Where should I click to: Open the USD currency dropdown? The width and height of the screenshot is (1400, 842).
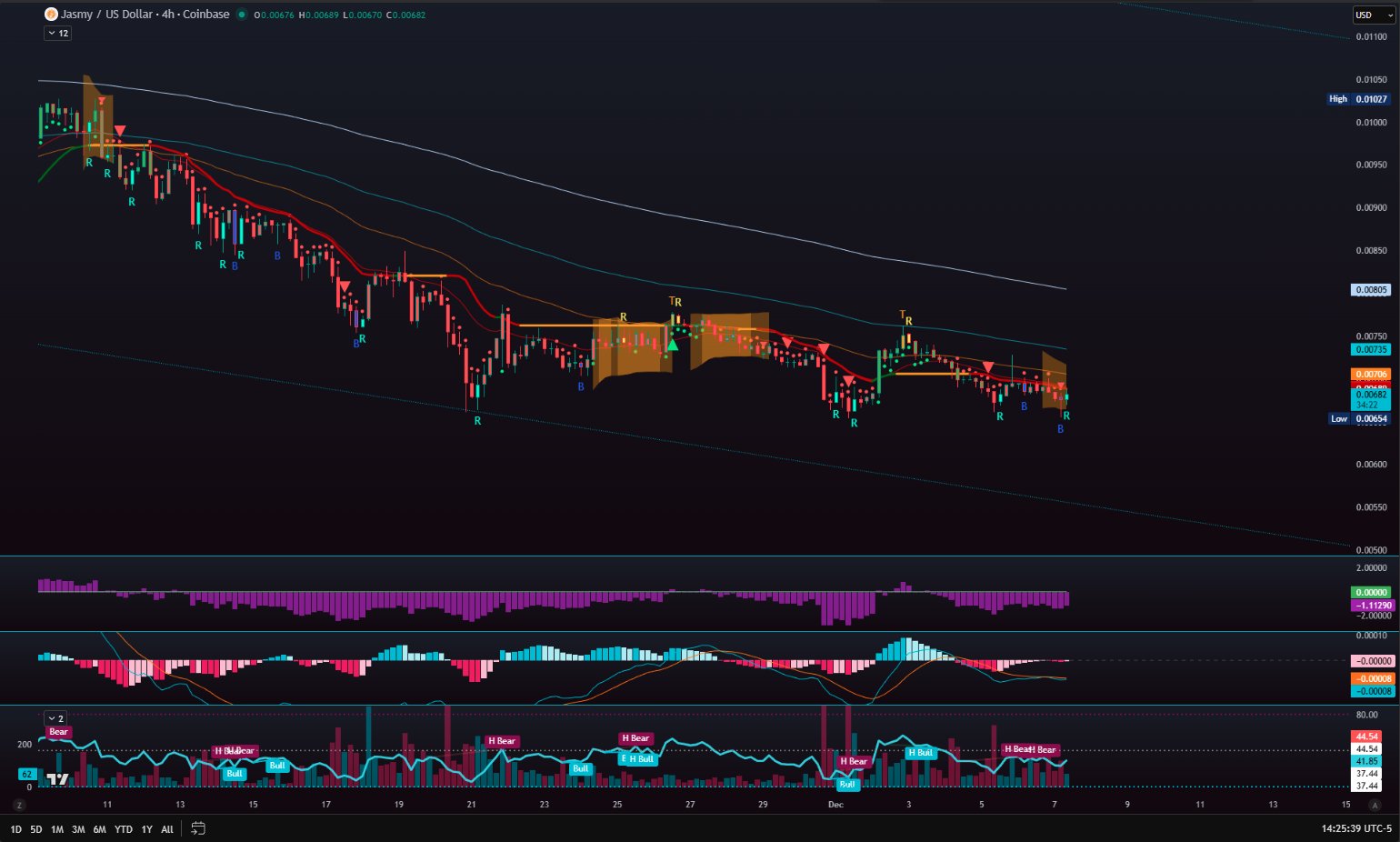[1374, 15]
